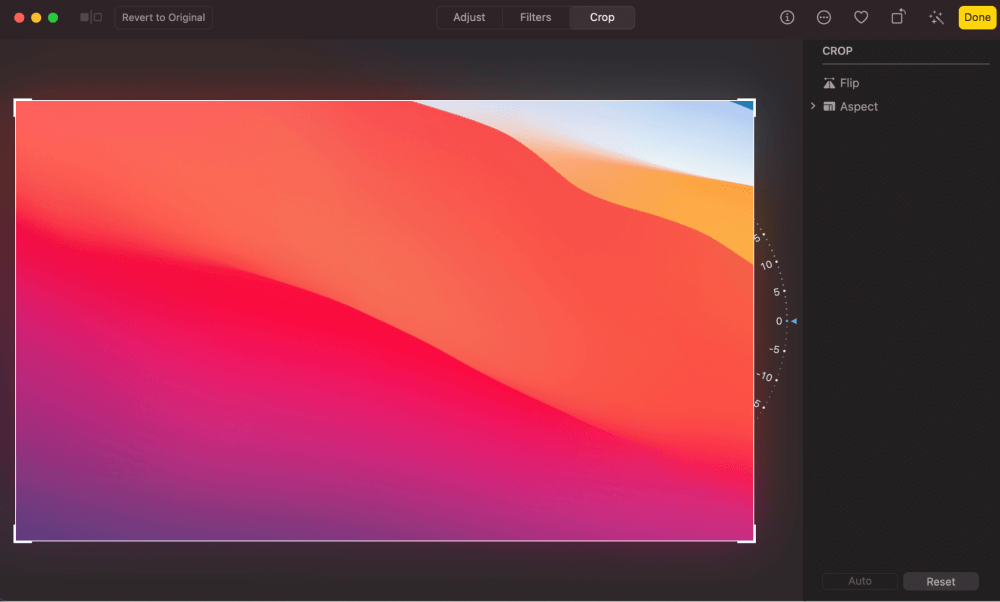The image size is (1000, 602).
Task: Apply Auto Enhance with the magic wand
Action: 936,17
